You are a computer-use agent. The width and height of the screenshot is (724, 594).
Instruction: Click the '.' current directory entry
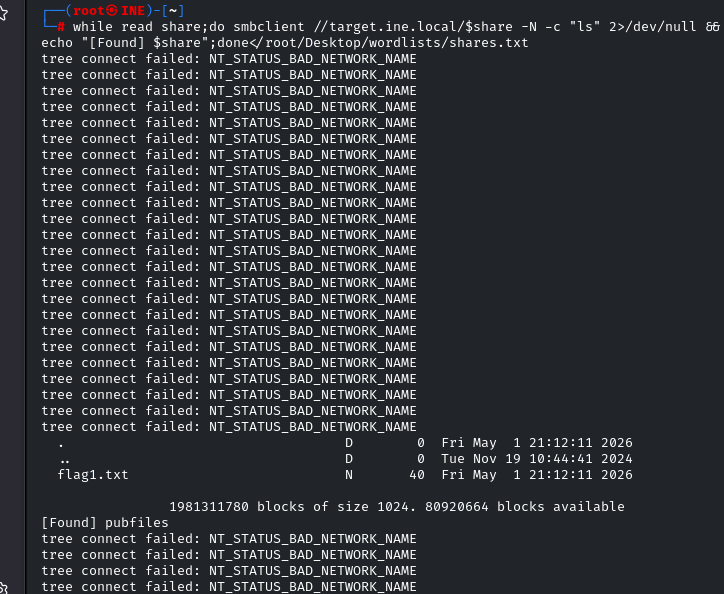pyautogui.click(x=61, y=445)
